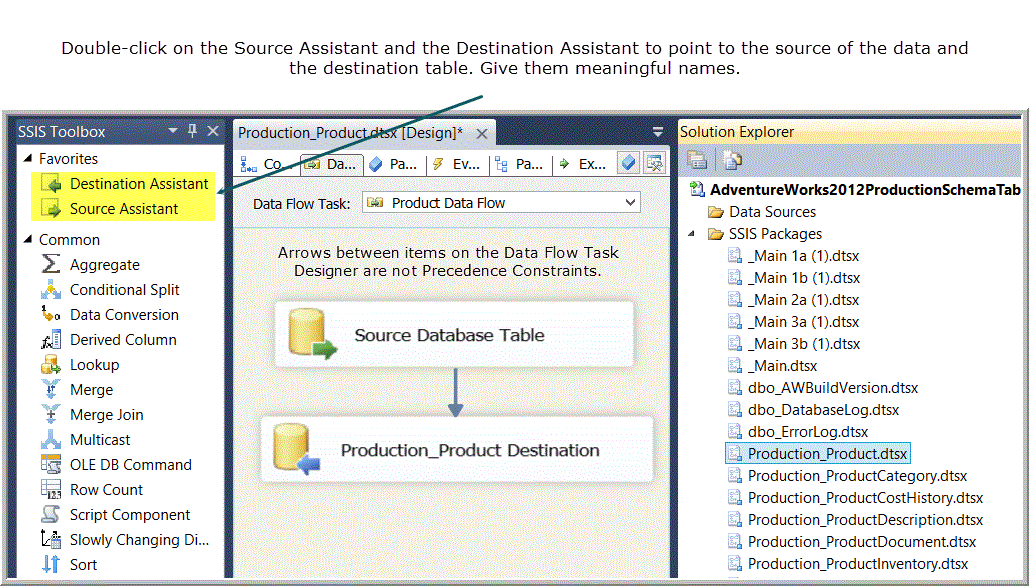
Task: Select Source Assistant in the toolbox
Action: click(x=123, y=209)
